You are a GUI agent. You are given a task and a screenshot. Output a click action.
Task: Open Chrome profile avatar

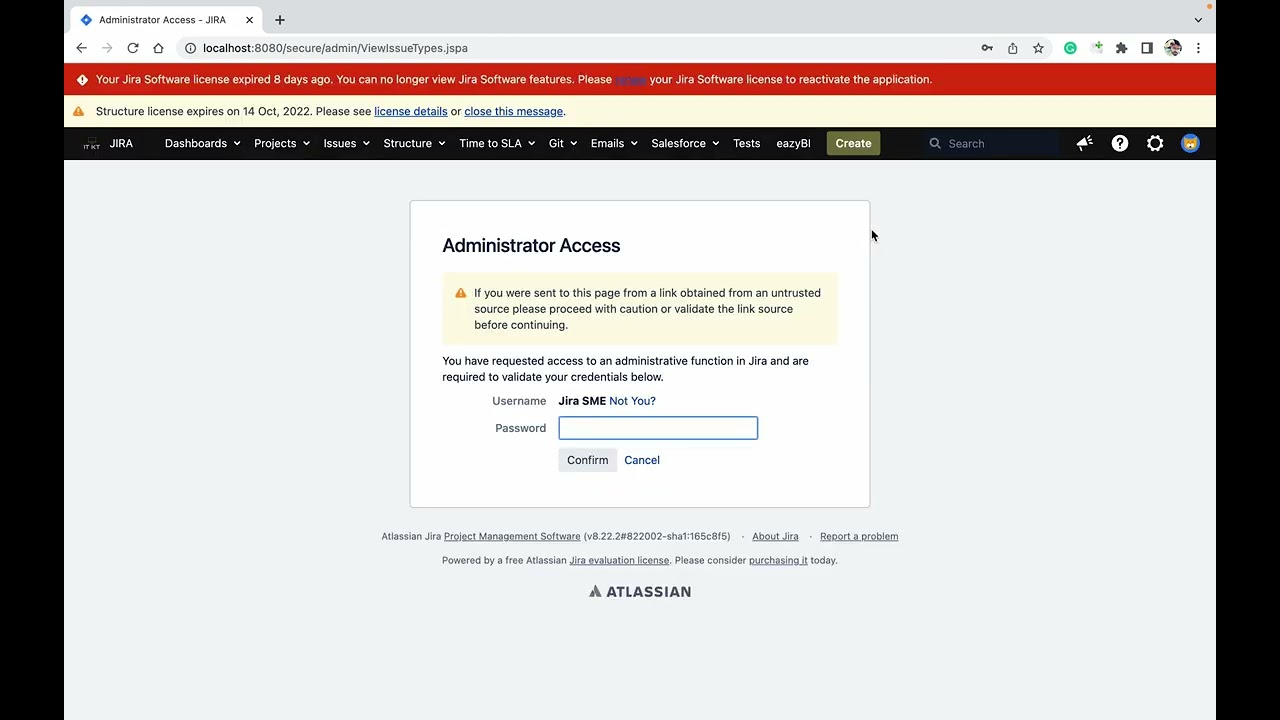coord(1173,48)
